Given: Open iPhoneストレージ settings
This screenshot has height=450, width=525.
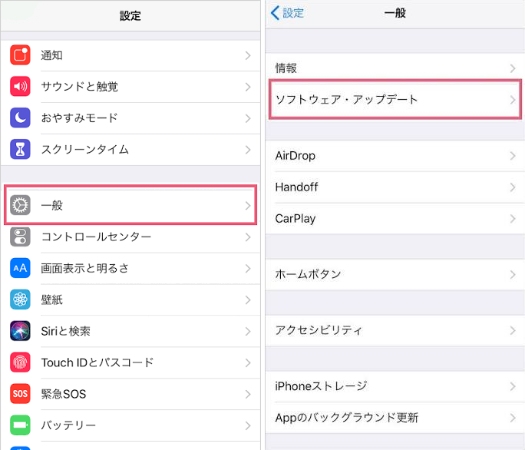Looking at the screenshot, I should (321, 386).
